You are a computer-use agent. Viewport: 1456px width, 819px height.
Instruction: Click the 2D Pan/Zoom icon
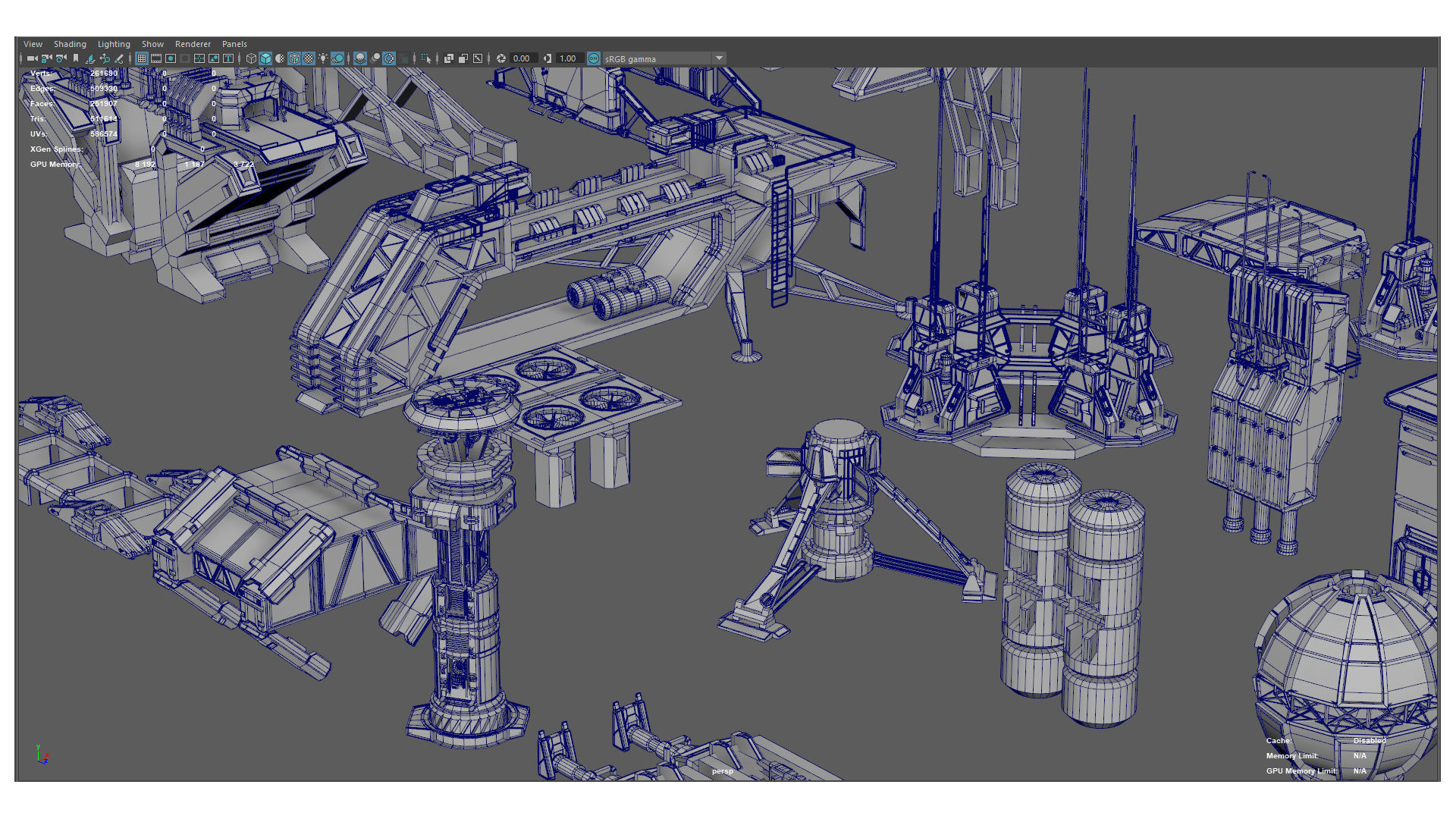pos(105,58)
